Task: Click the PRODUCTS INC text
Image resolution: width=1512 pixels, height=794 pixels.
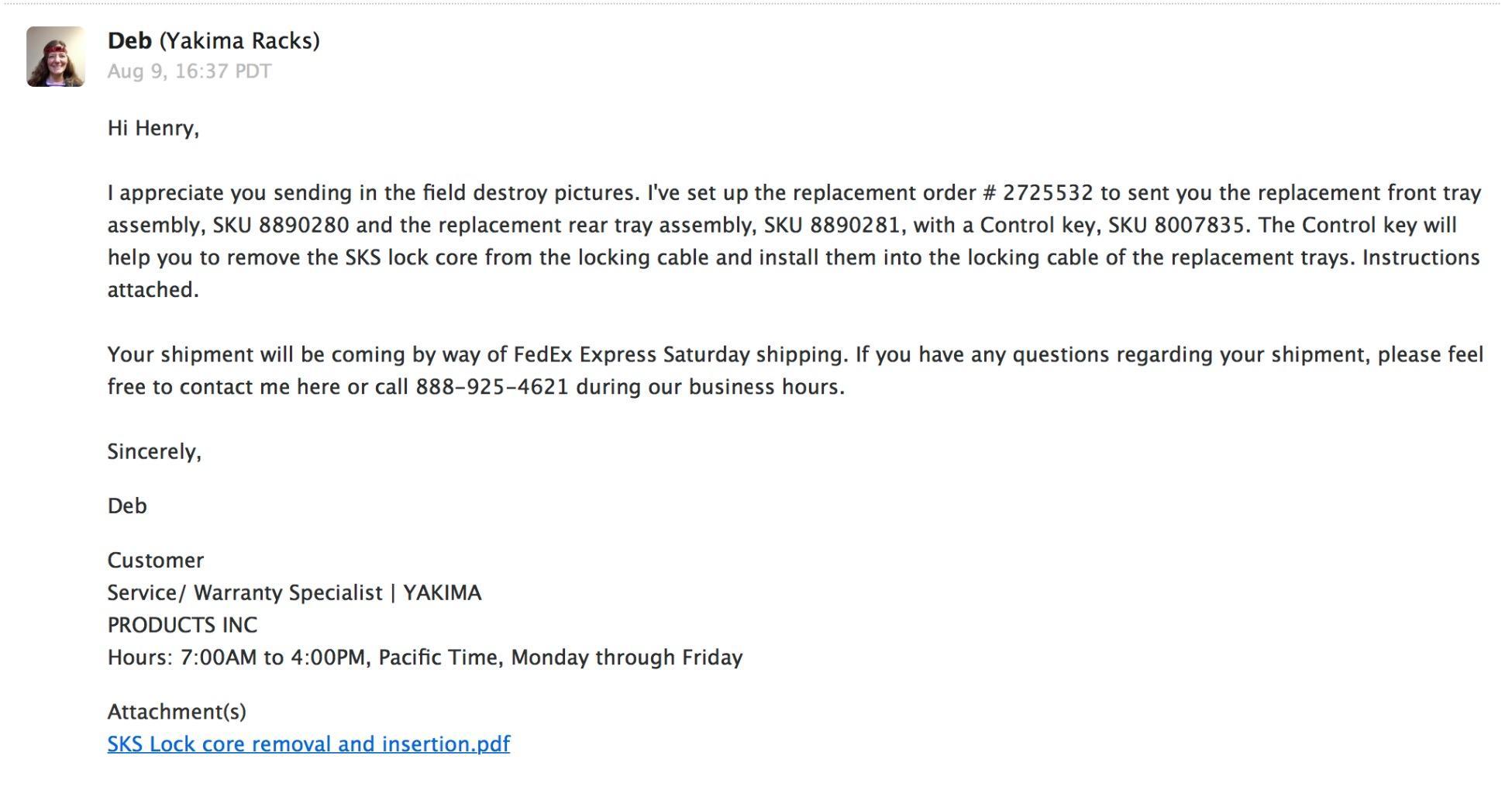Action: click(182, 625)
